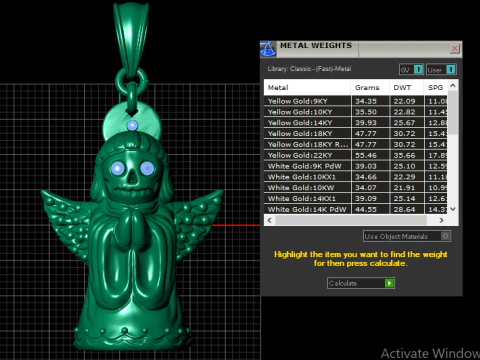
Task: Click the 44.55 grams value
Action: click(366, 209)
